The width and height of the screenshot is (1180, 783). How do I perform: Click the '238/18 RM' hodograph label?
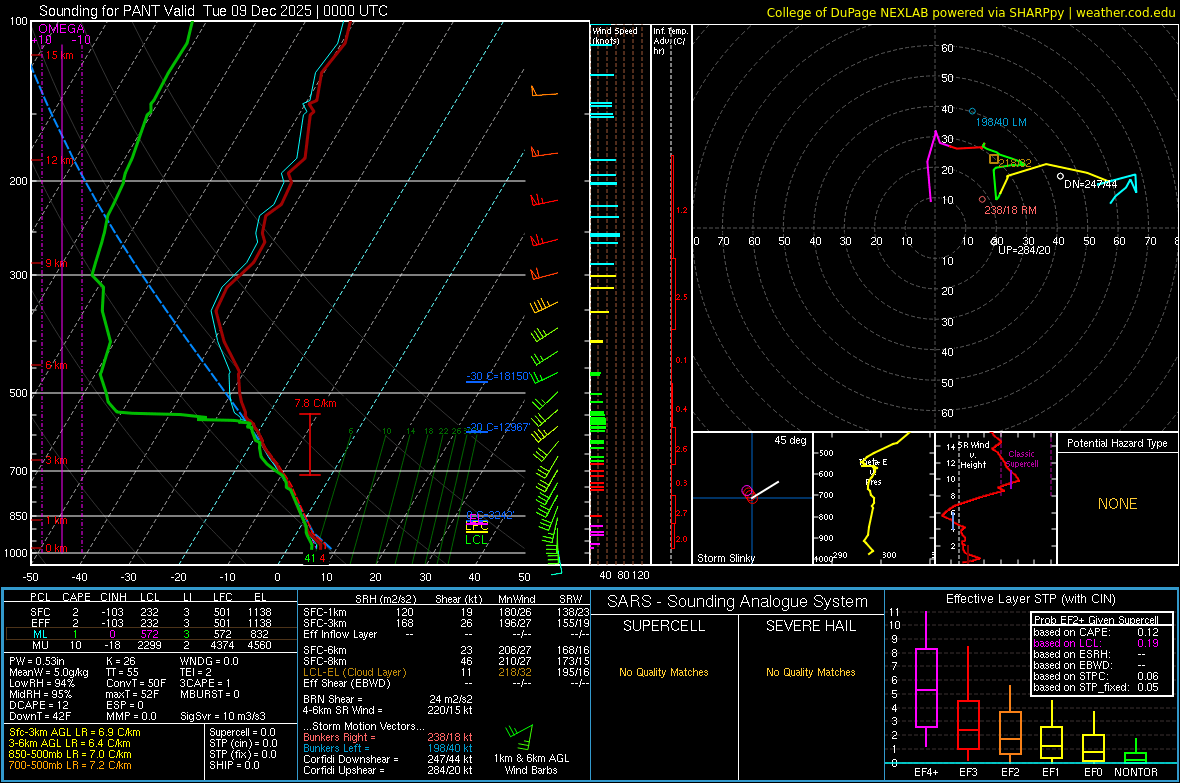point(1011,210)
